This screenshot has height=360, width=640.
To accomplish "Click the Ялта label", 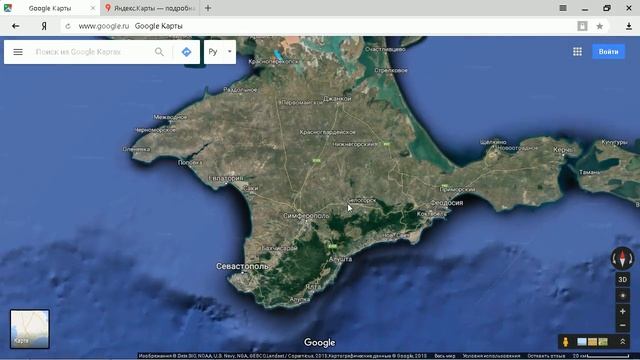I will 313,287.
